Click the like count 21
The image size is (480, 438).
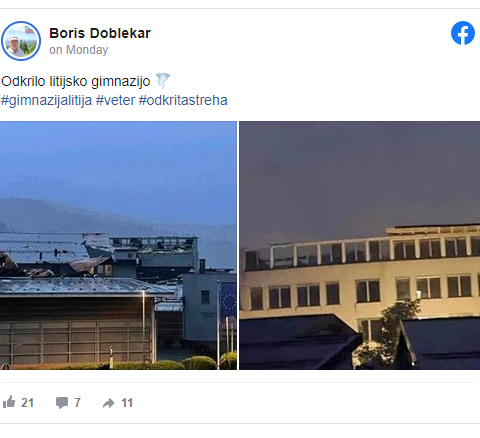click(27, 403)
